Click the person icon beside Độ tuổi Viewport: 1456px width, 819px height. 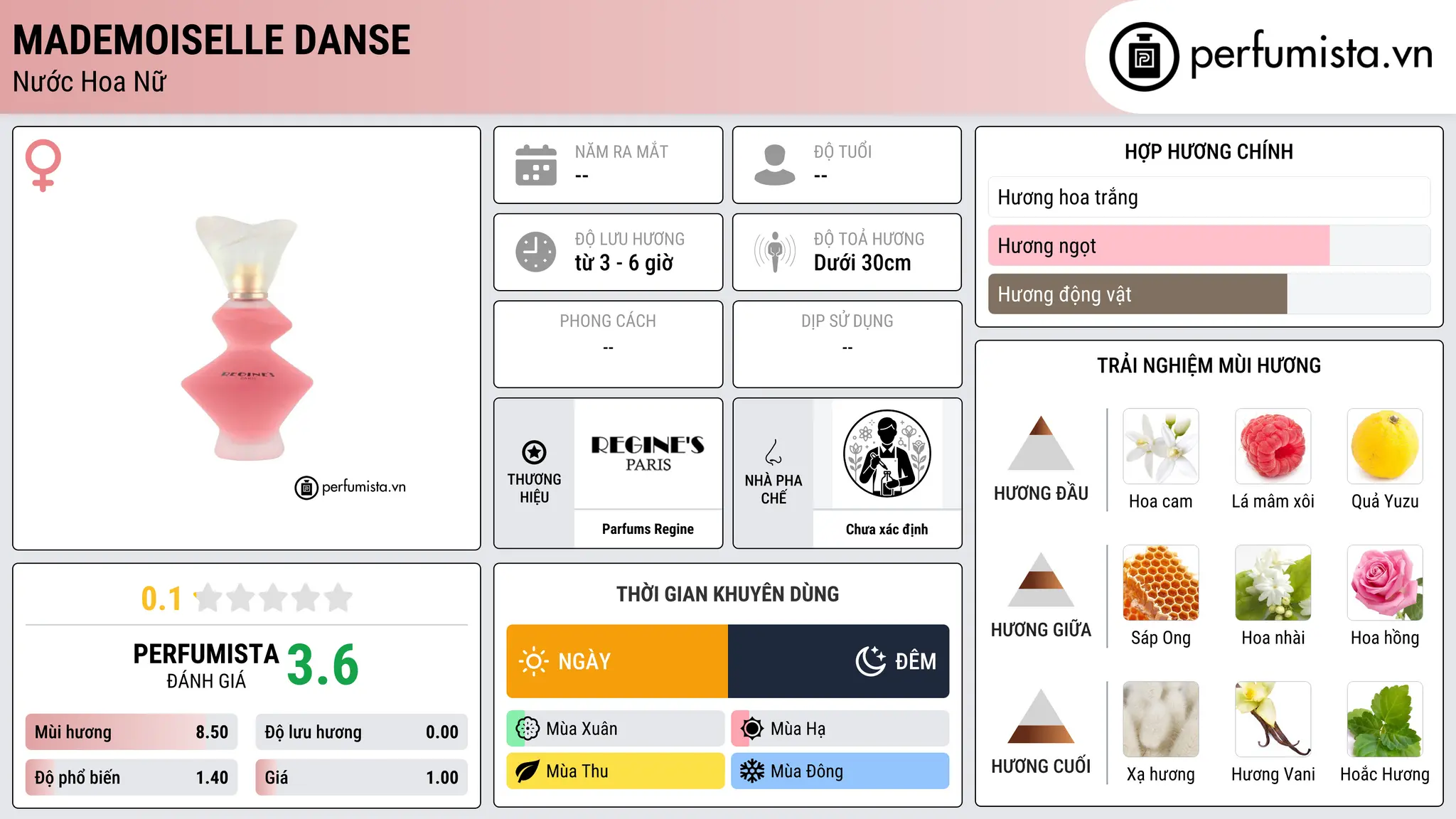(775, 165)
